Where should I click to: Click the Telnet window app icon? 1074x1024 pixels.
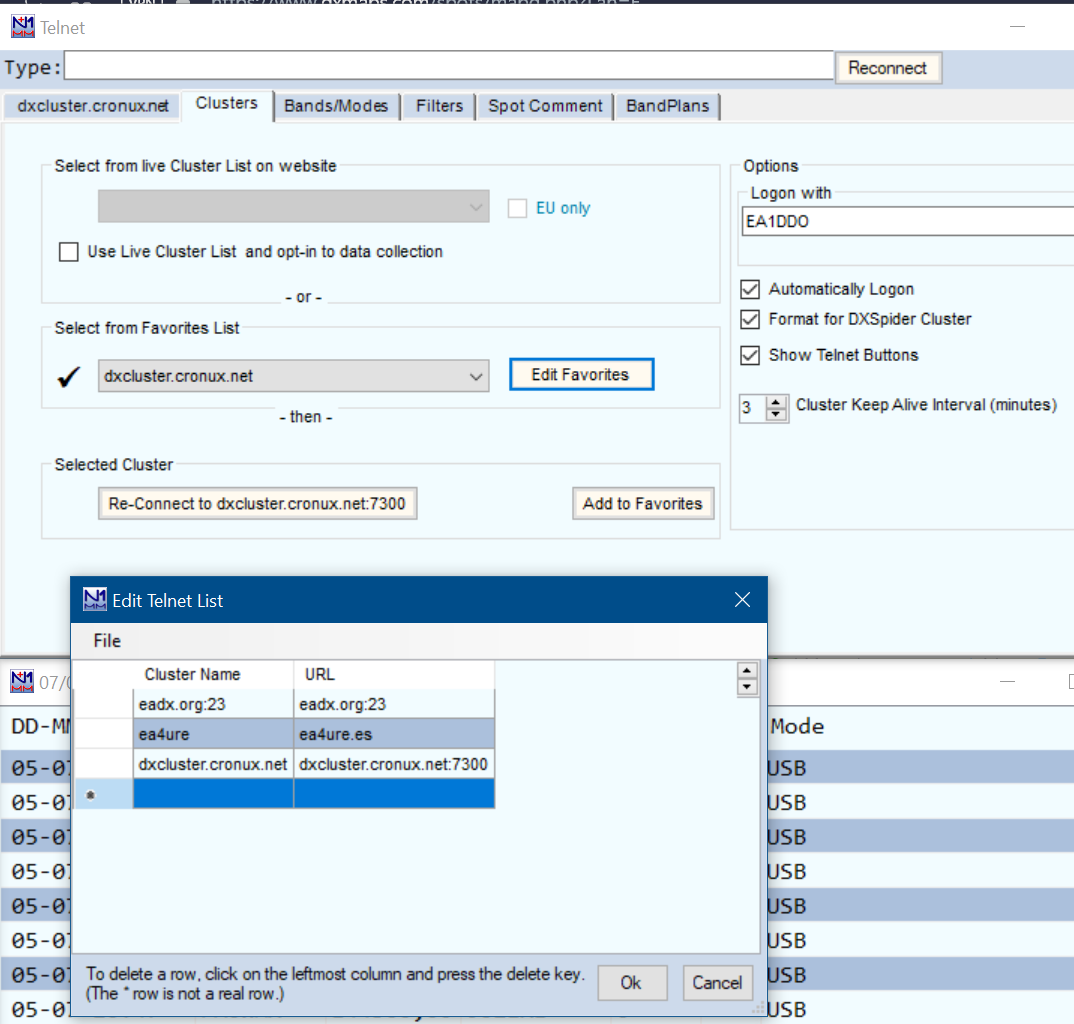23,27
